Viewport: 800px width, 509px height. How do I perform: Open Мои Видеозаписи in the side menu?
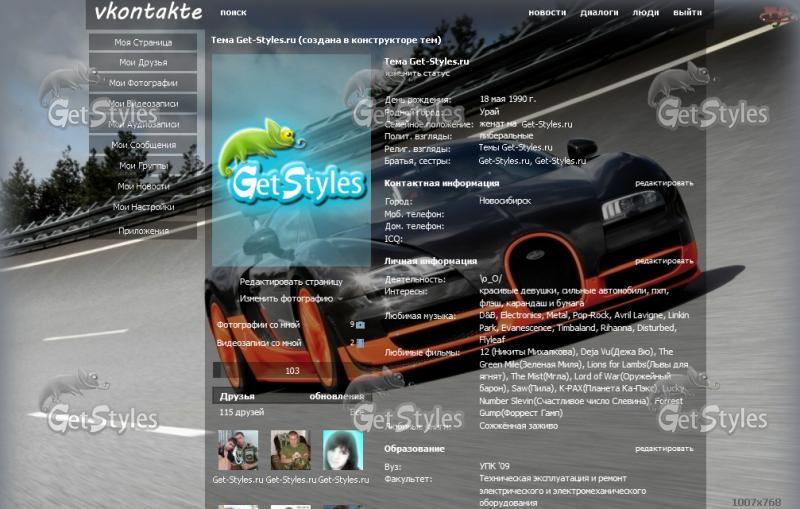[x=143, y=104]
